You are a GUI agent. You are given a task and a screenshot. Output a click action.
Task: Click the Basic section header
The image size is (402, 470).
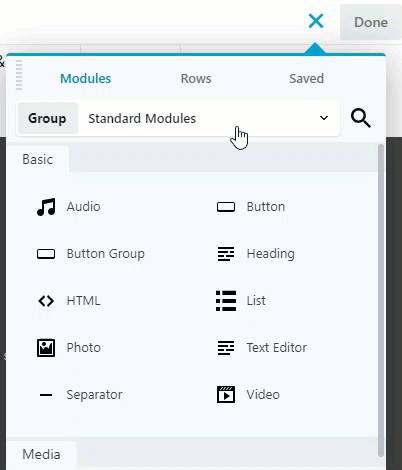point(38,159)
